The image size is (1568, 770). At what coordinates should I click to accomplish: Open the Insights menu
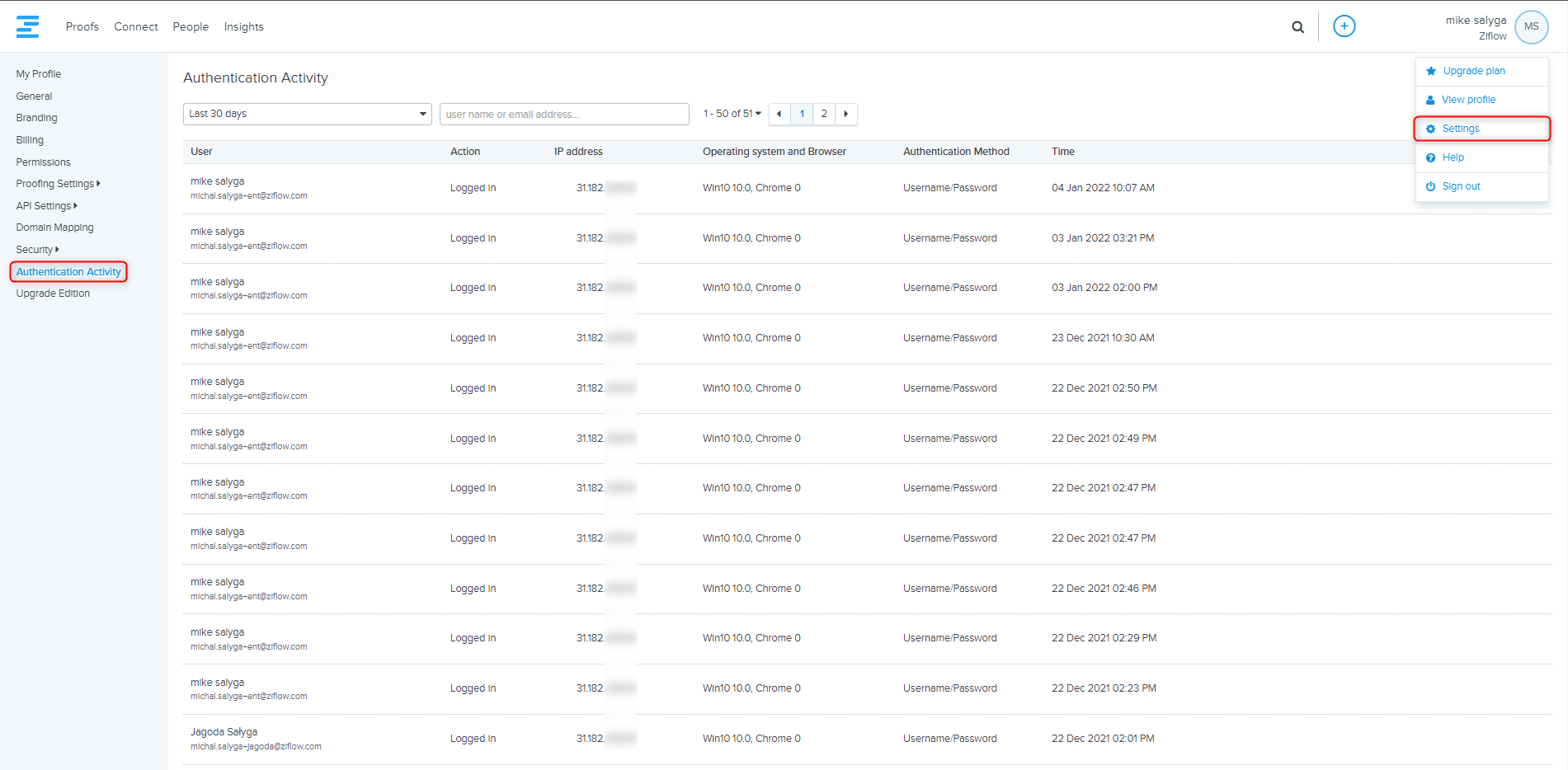tap(243, 26)
